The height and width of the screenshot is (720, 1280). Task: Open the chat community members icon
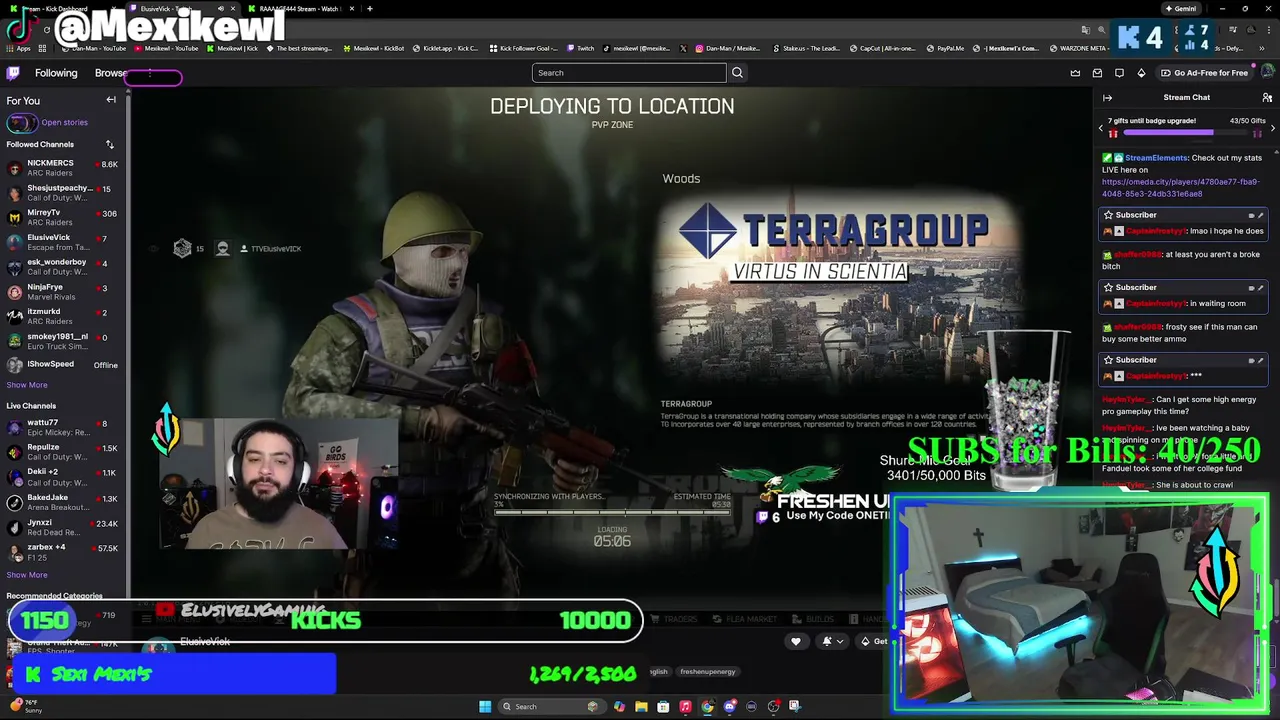(1267, 98)
